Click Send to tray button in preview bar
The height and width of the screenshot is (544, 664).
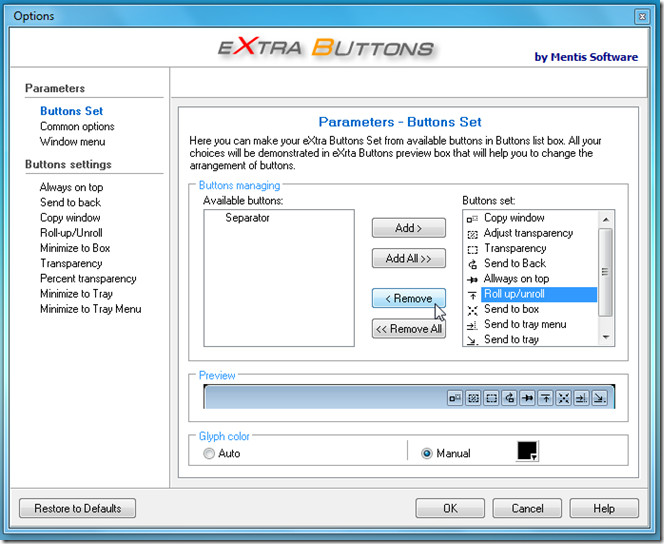click(x=600, y=398)
